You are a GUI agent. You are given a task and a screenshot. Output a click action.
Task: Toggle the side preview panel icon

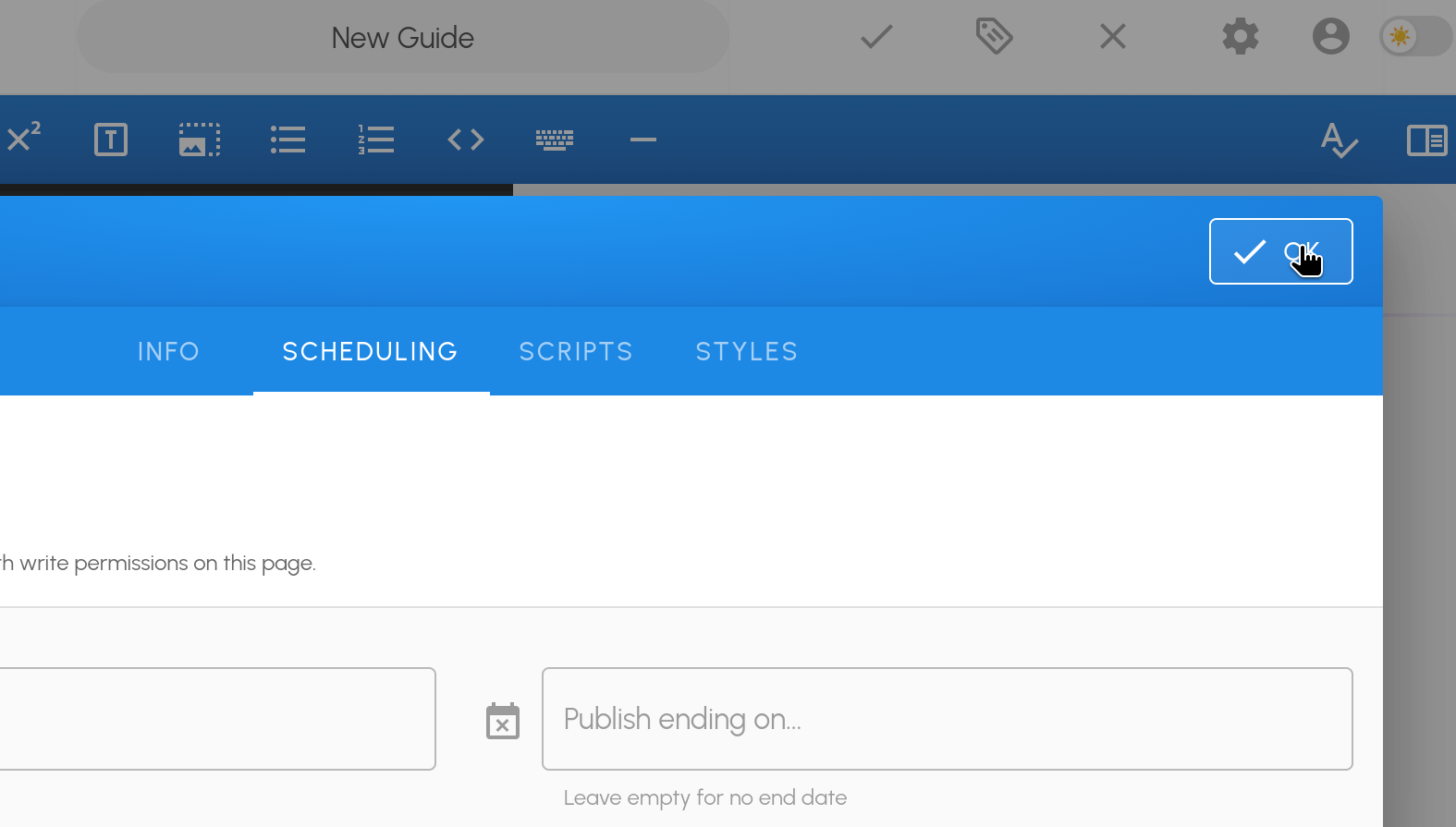coord(1427,140)
